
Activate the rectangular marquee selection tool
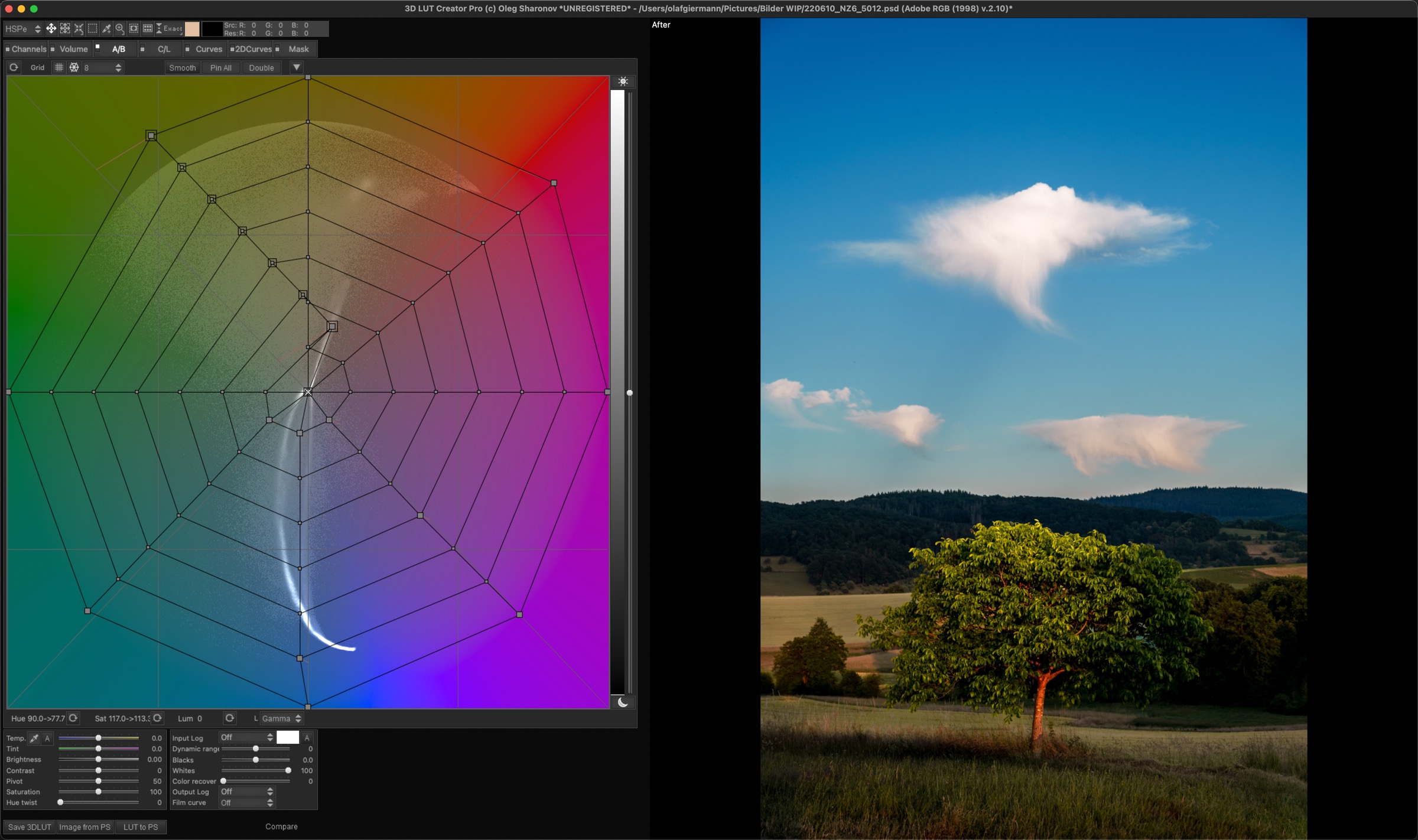[93, 28]
